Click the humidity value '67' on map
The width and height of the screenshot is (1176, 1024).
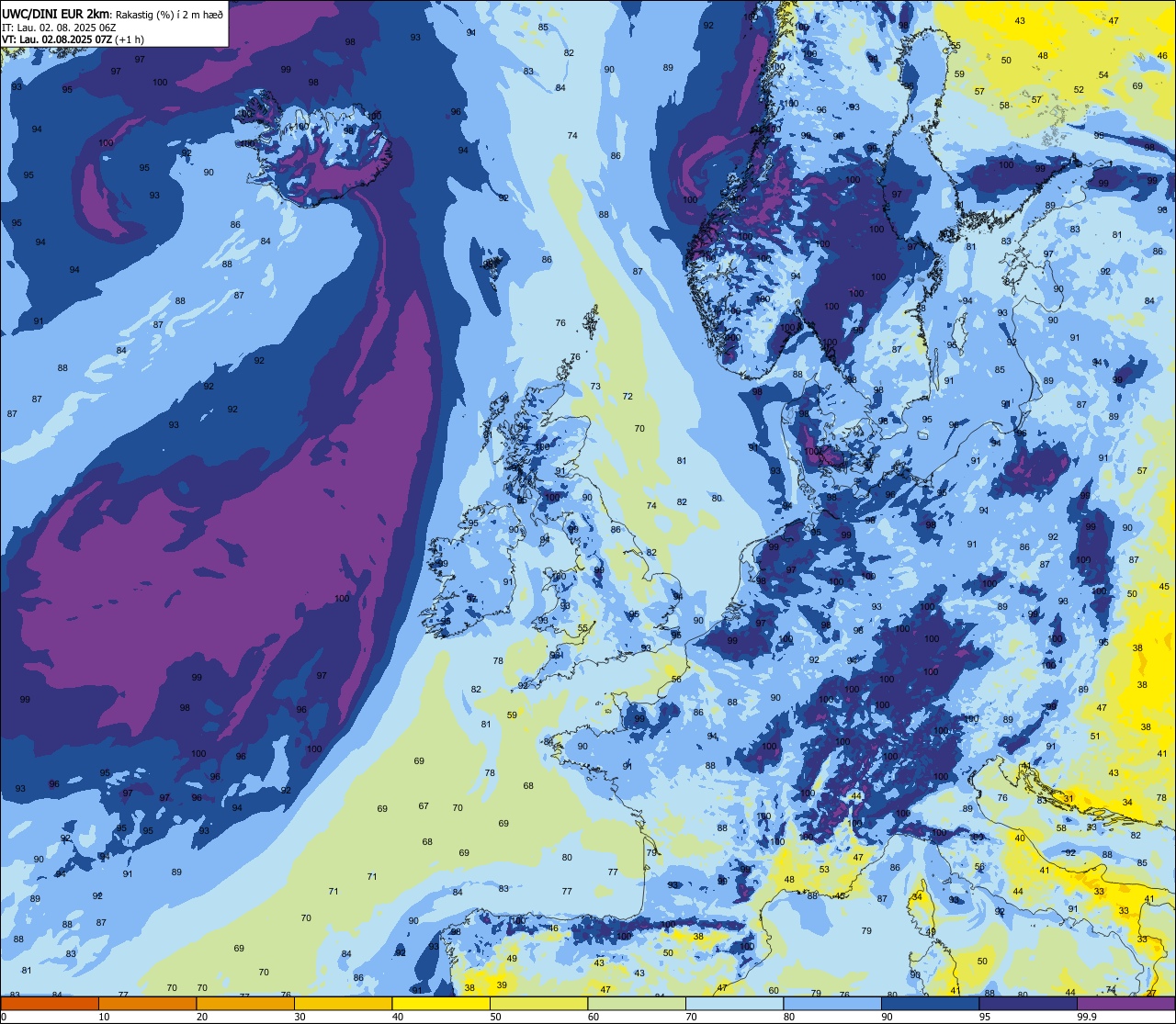coord(424,806)
